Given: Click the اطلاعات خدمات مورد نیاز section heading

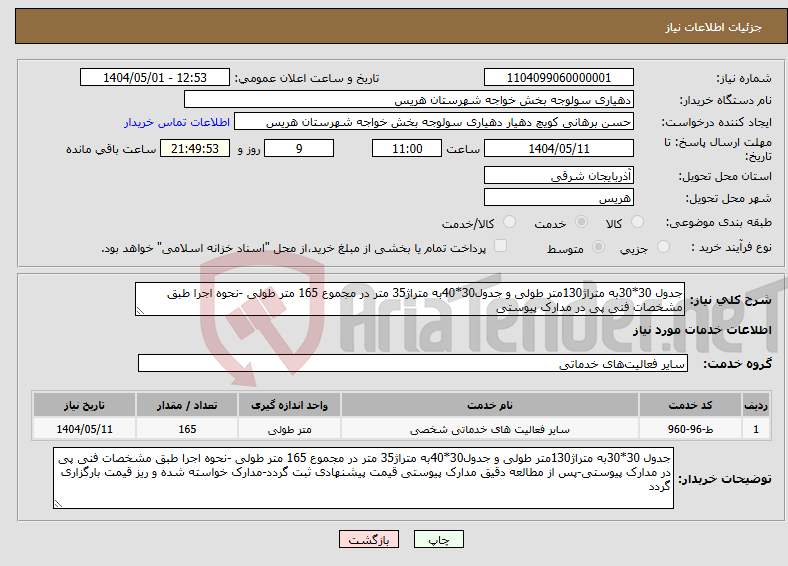Looking at the screenshot, I should tap(702, 330).
